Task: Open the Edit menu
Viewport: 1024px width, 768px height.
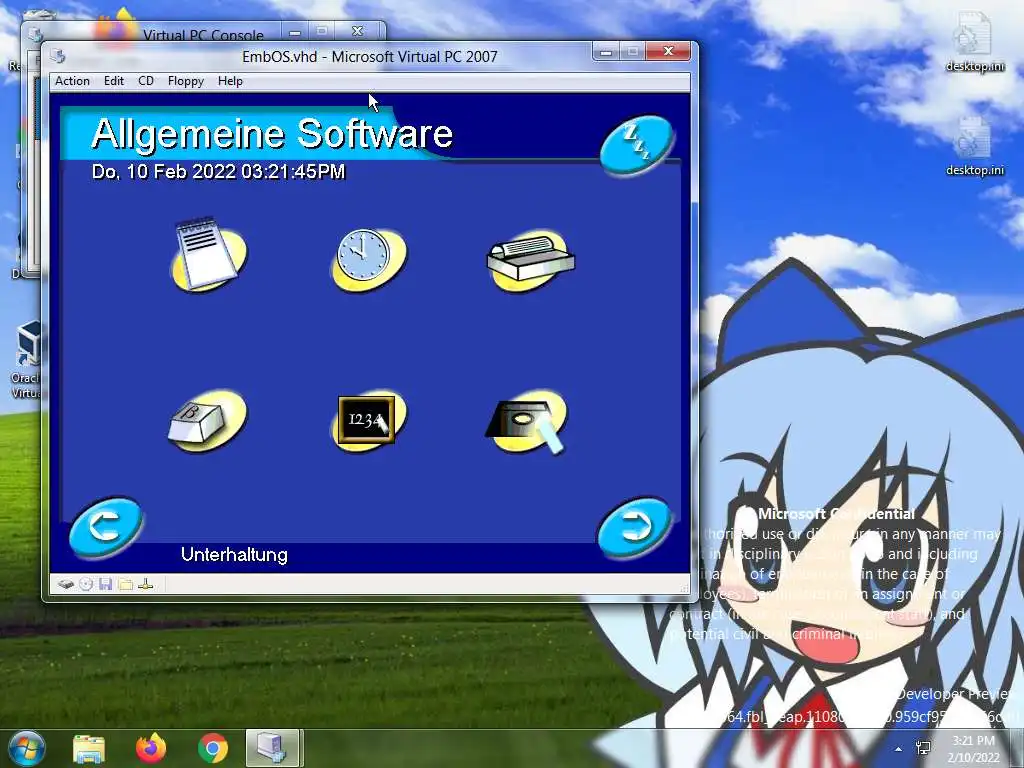Action: click(114, 81)
